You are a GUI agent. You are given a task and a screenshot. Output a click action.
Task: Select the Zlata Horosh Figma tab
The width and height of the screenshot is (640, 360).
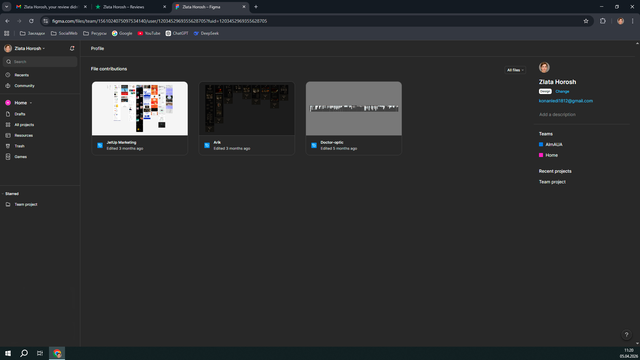pyautogui.click(x=206, y=7)
